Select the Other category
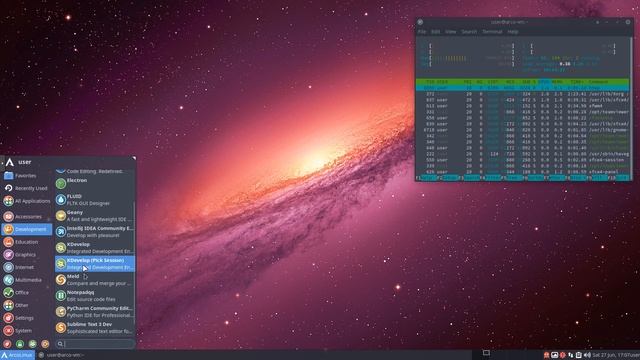The height and width of the screenshot is (360, 640). (x=27, y=305)
